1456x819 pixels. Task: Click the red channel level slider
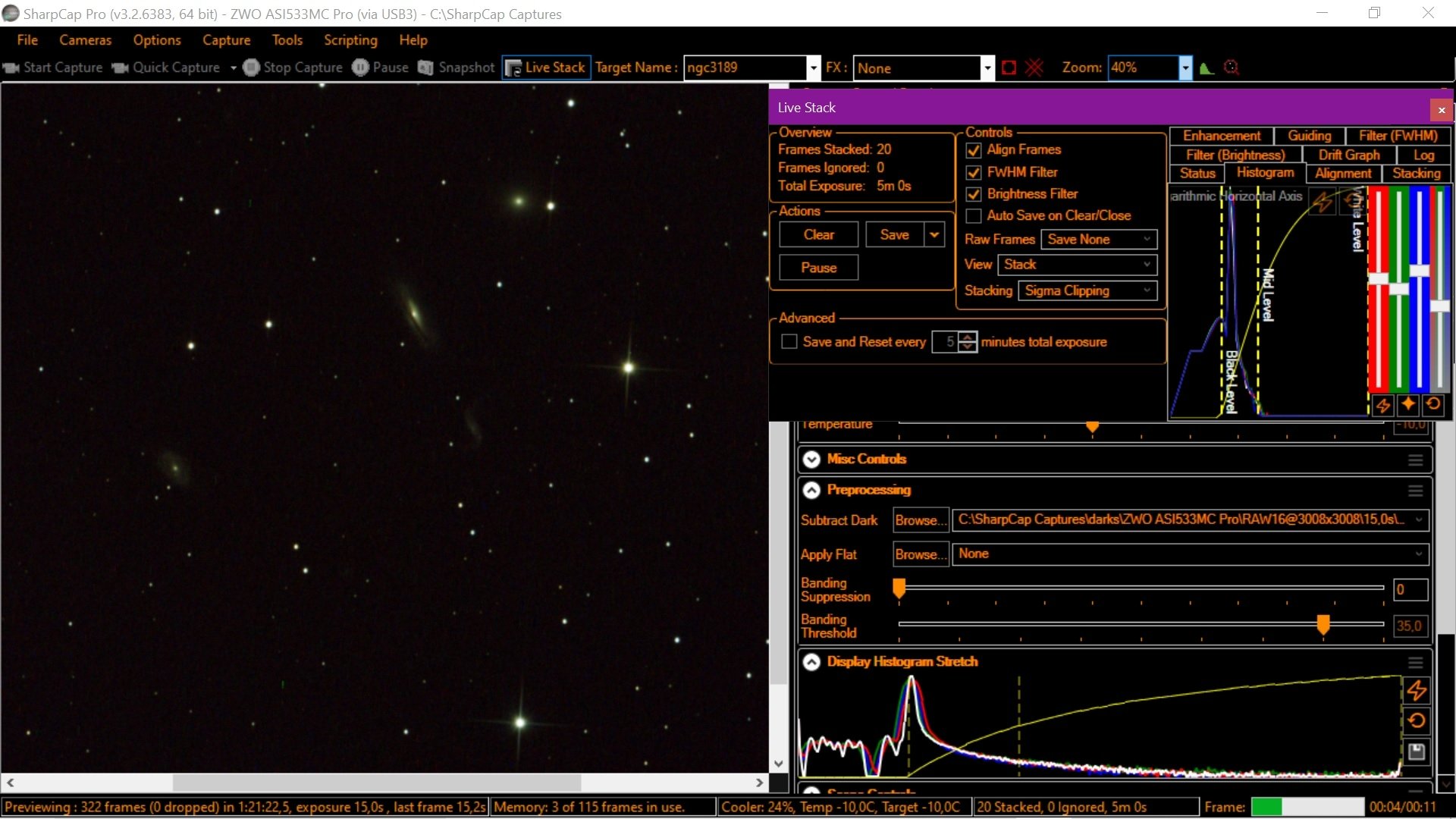(x=1379, y=278)
